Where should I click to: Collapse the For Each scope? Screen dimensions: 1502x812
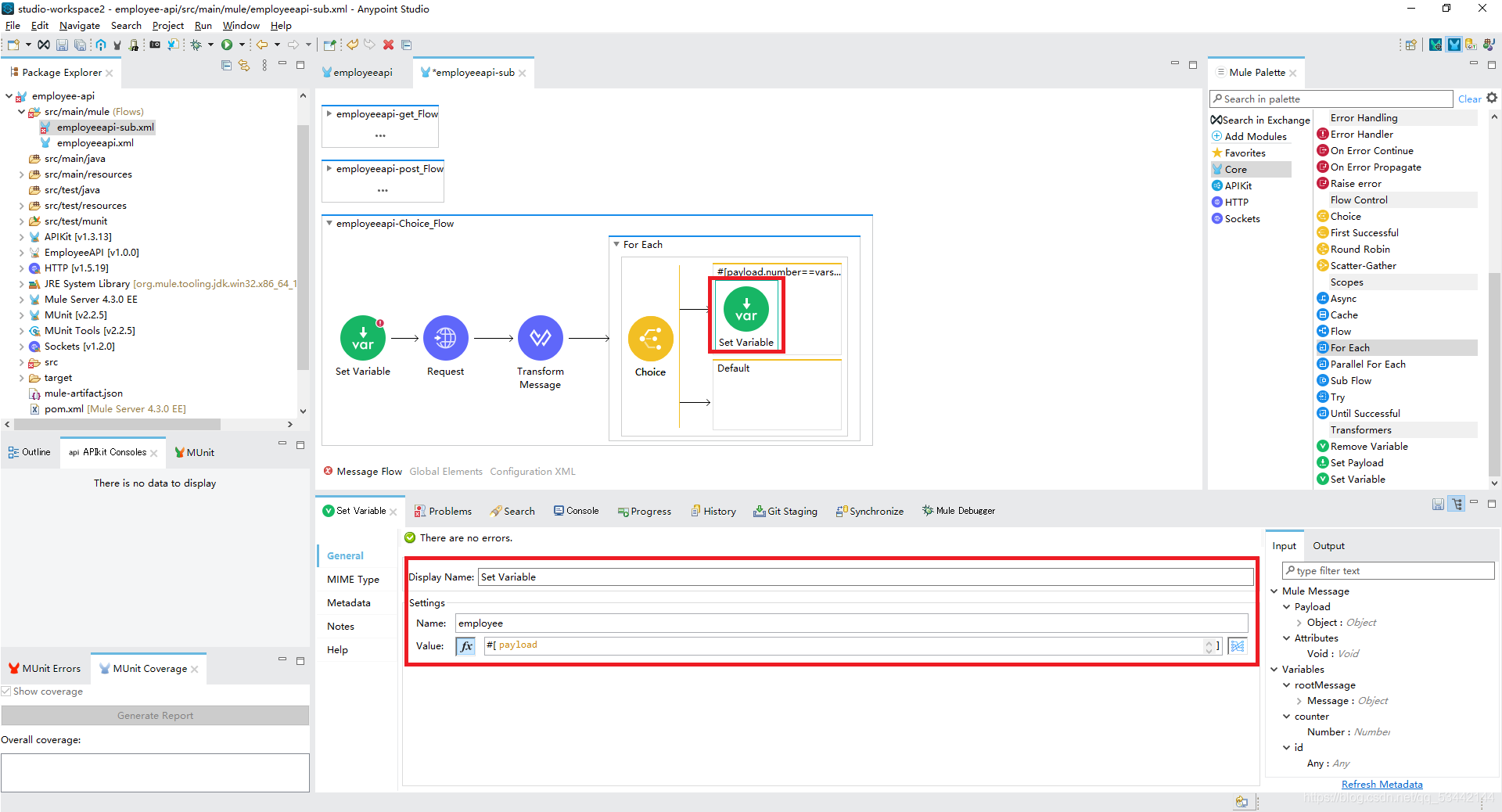point(616,245)
